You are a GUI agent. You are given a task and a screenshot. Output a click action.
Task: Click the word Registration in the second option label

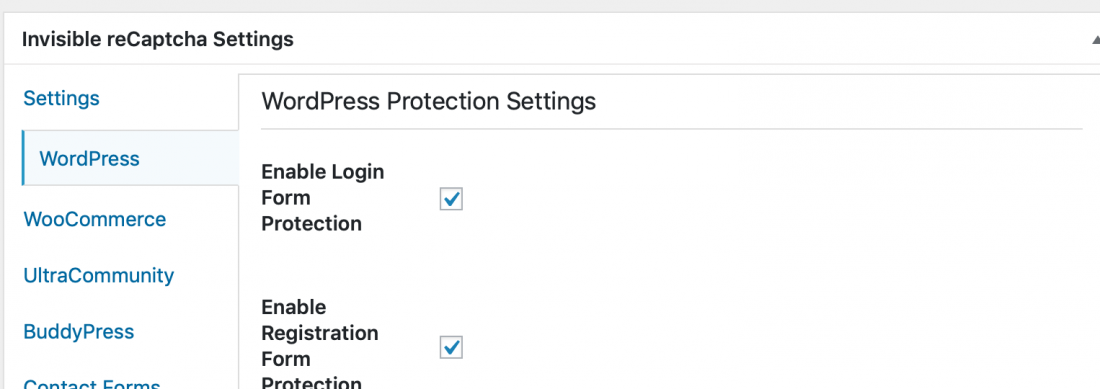coord(320,333)
